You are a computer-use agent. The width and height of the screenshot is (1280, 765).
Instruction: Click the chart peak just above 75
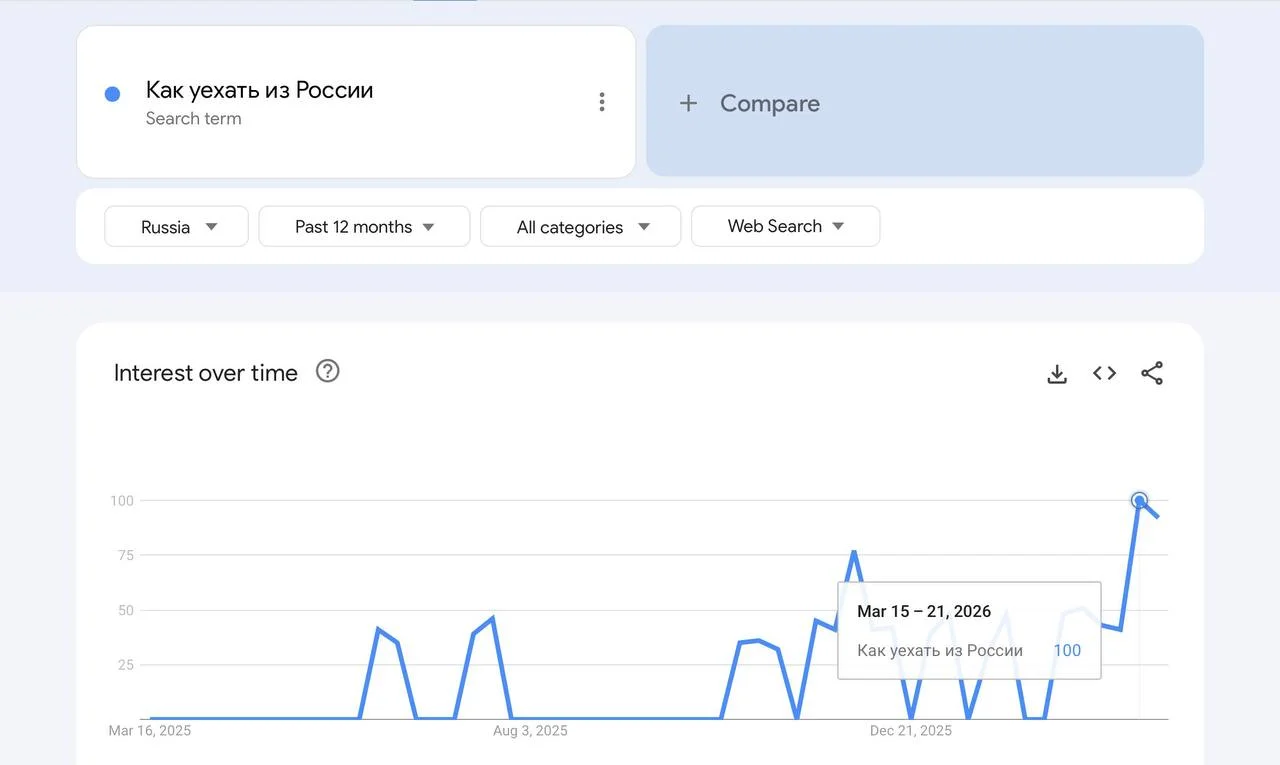(854, 551)
